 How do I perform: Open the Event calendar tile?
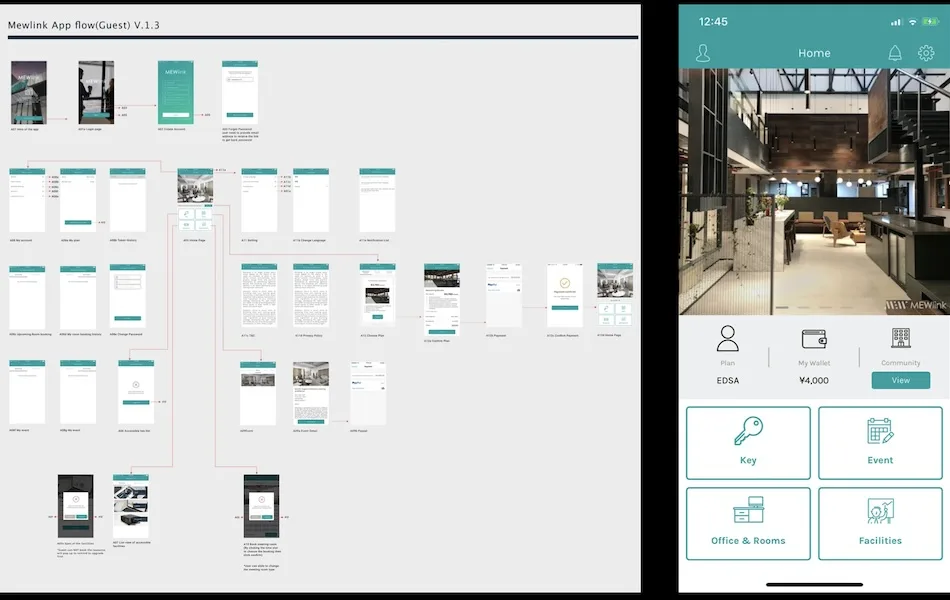click(x=880, y=443)
